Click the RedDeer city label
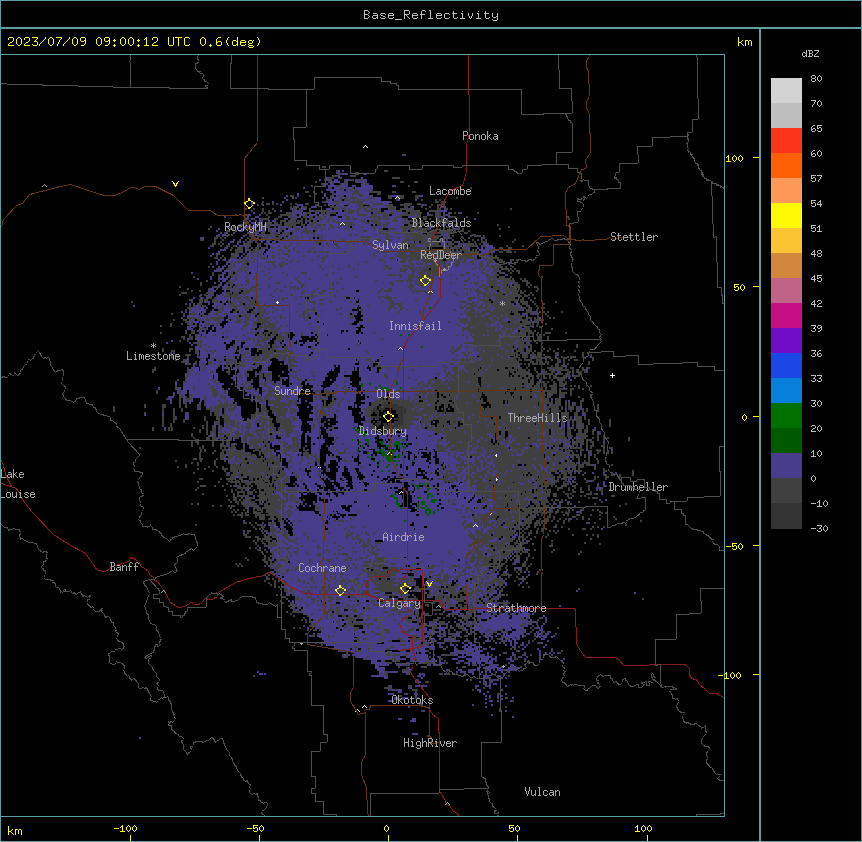Image resolution: width=862 pixels, height=842 pixels. click(441, 255)
